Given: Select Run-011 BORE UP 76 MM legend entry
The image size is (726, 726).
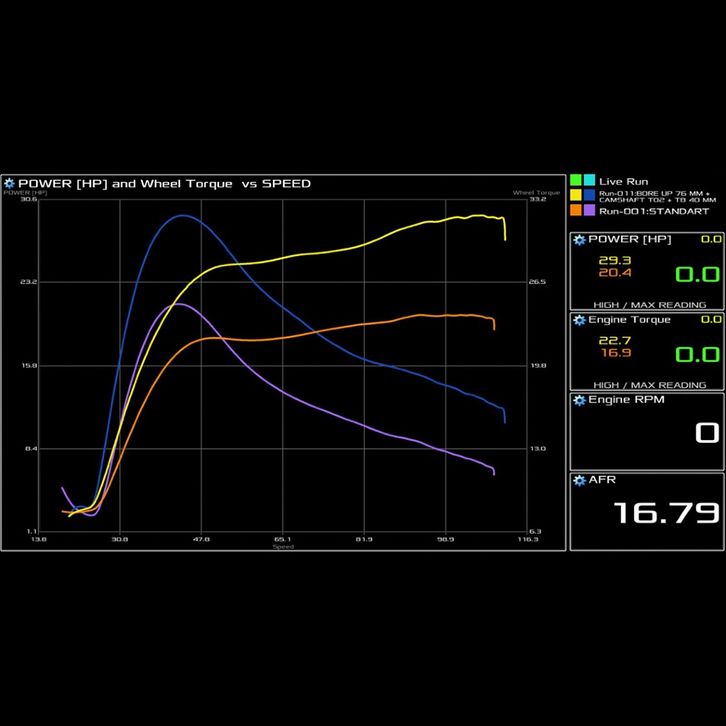Looking at the screenshot, I should 653,196.
